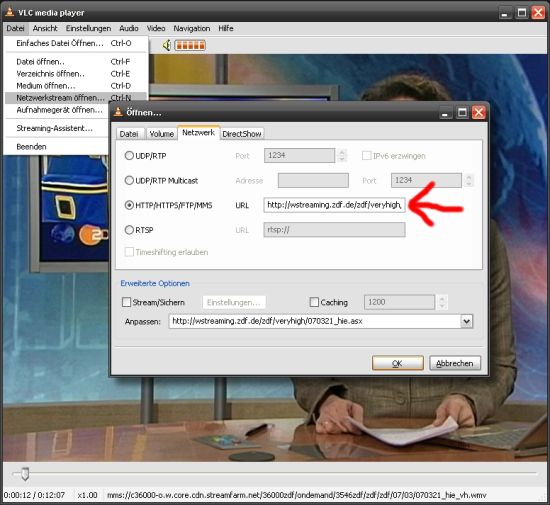Click the HTTP URL input field
The image size is (550, 505).
click(x=334, y=205)
